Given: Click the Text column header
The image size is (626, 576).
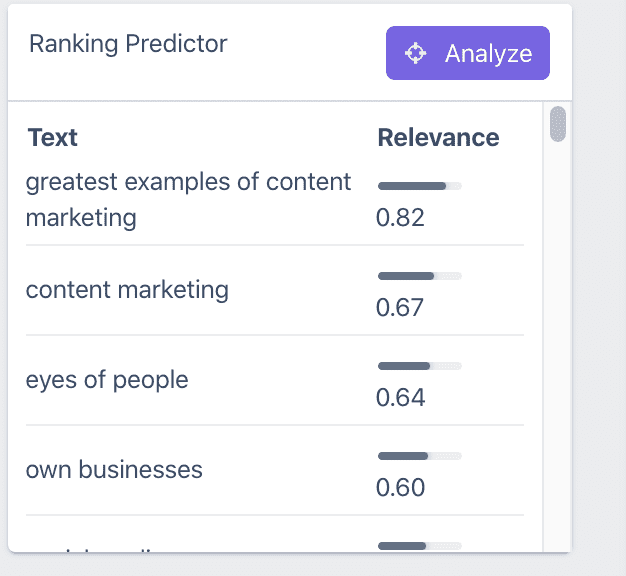Looking at the screenshot, I should (53, 138).
